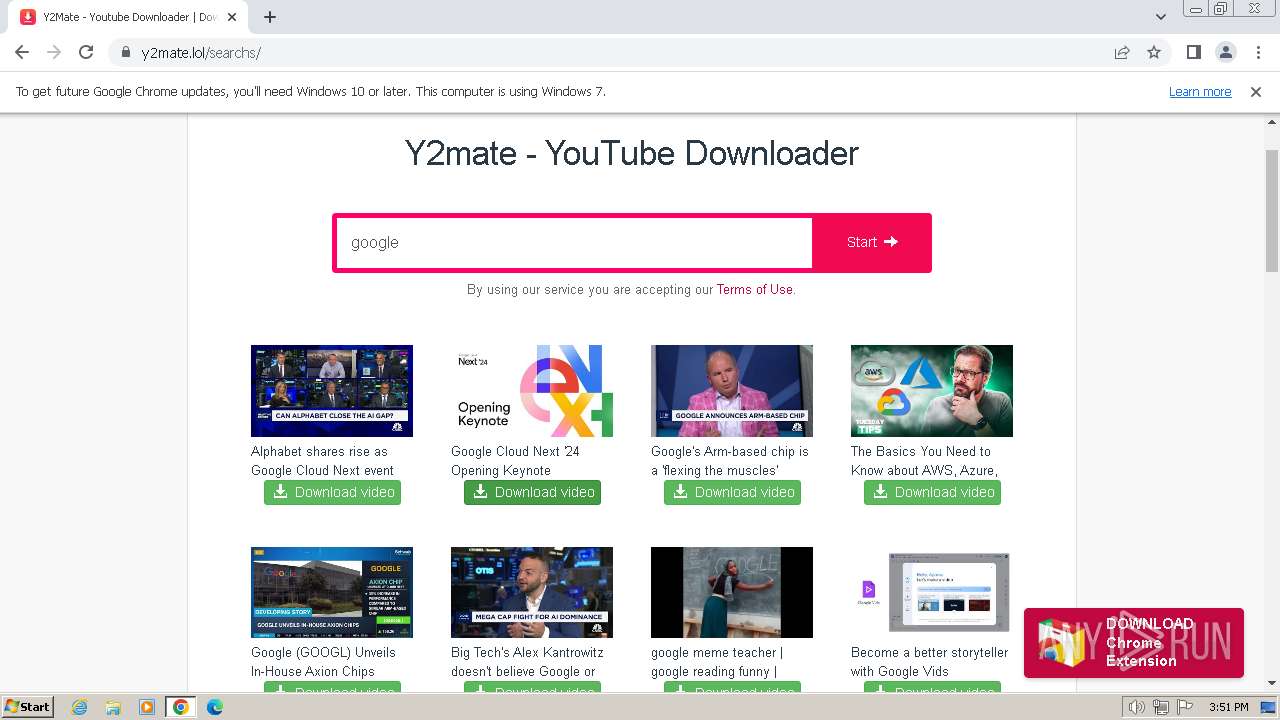1280x720 pixels.
Task: Open Windows Media Player on taskbar
Action: [x=147, y=707]
